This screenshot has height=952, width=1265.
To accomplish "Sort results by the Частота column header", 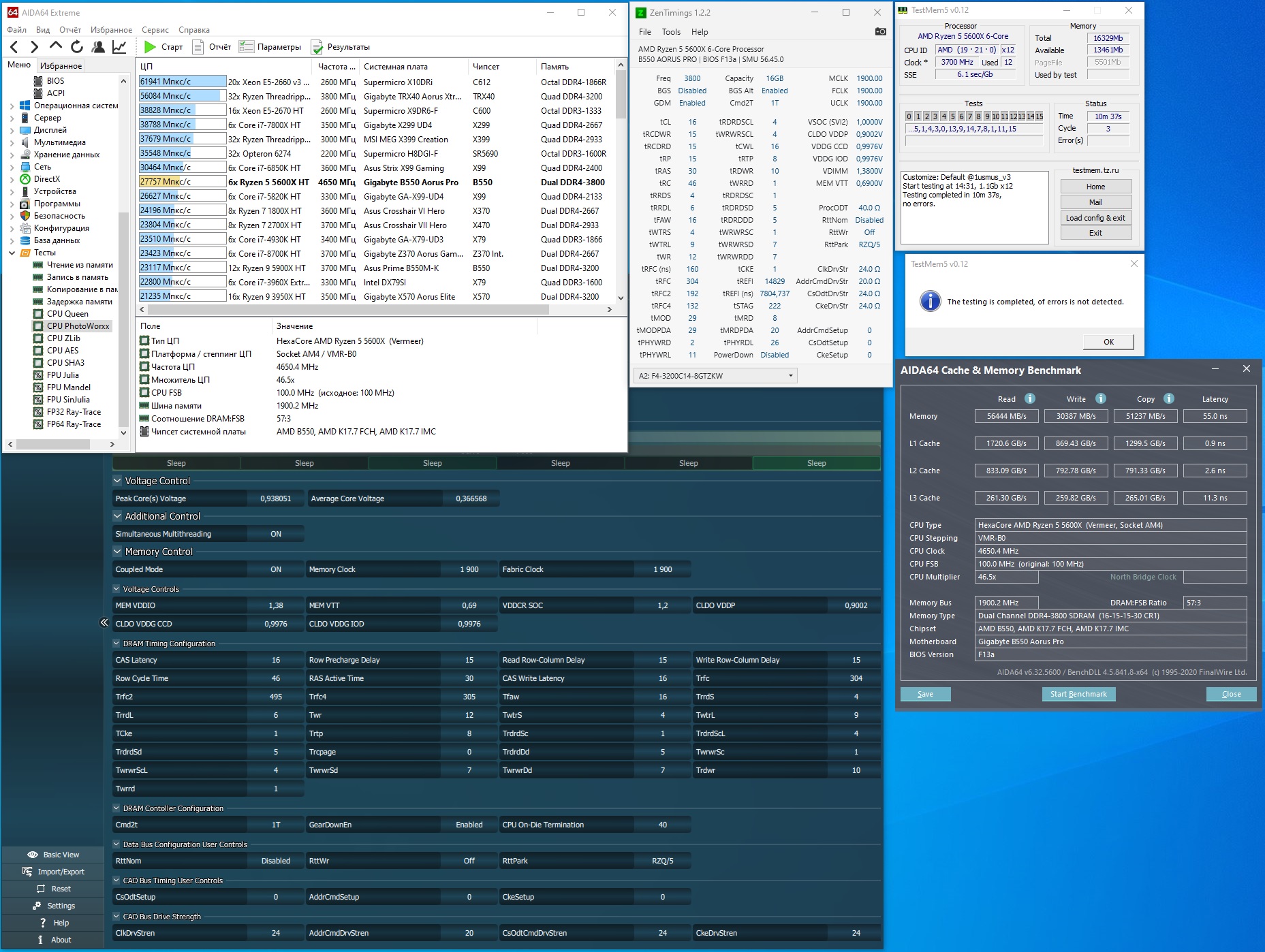I will coord(337,67).
